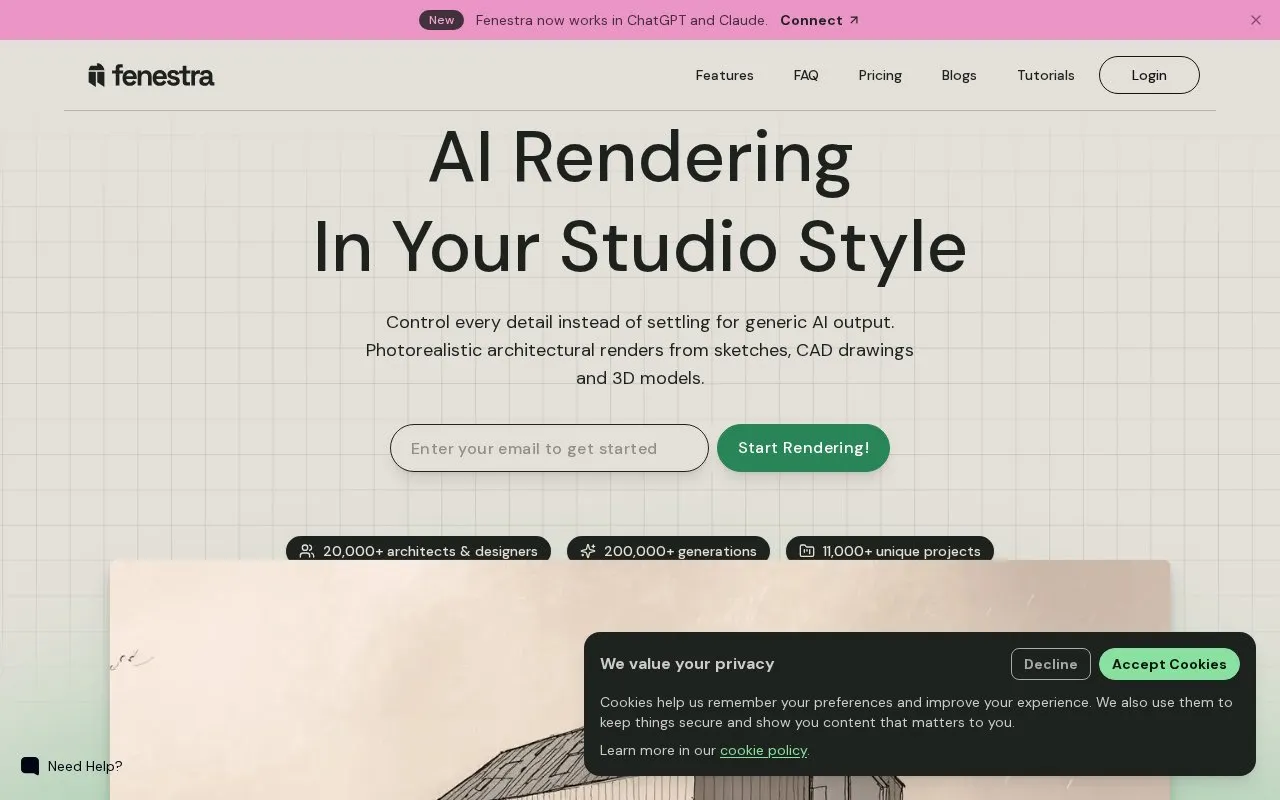Open the Blogs page

click(x=959, y=75)
